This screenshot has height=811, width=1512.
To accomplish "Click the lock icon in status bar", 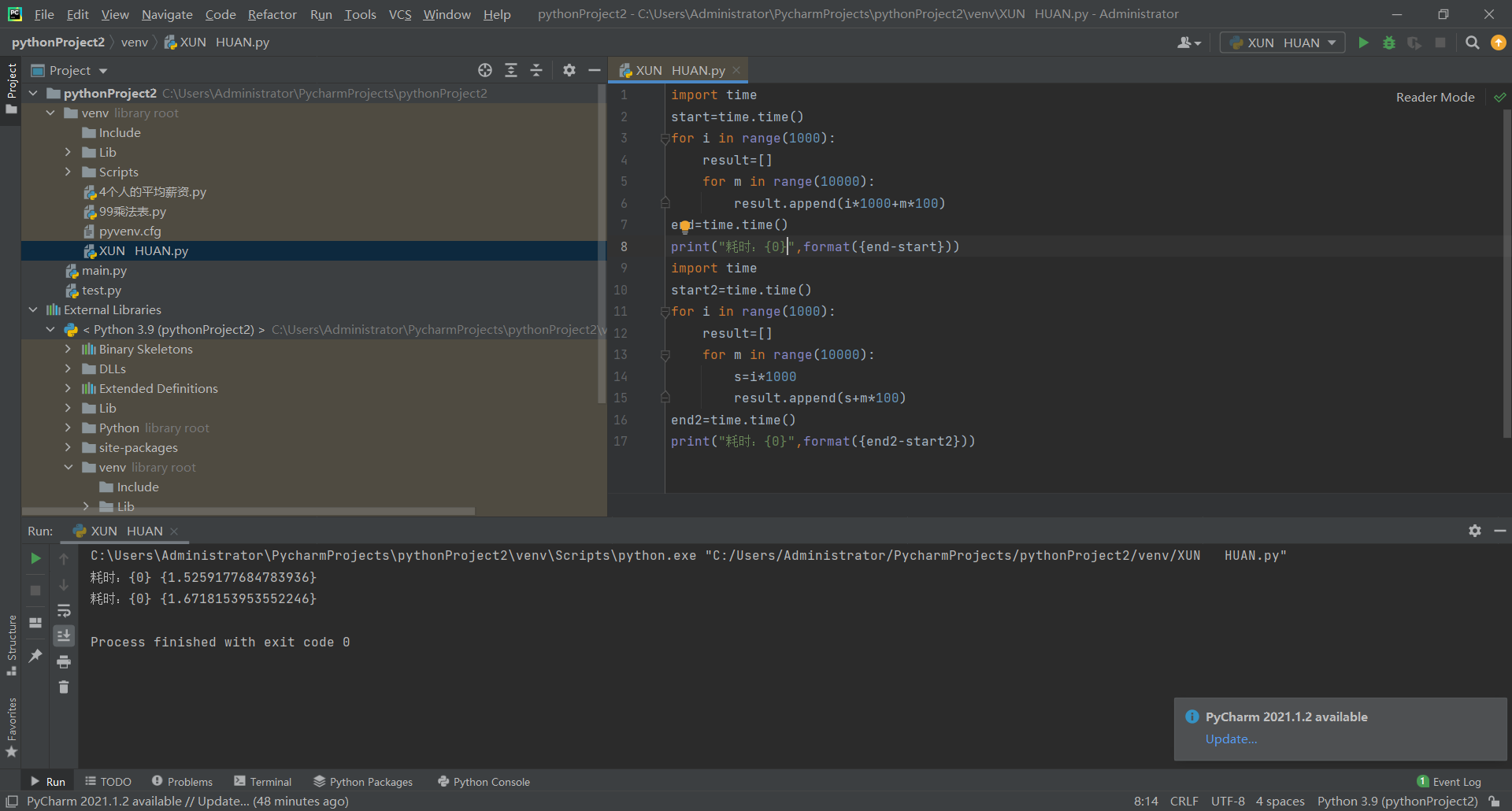I will point(1494,801).
